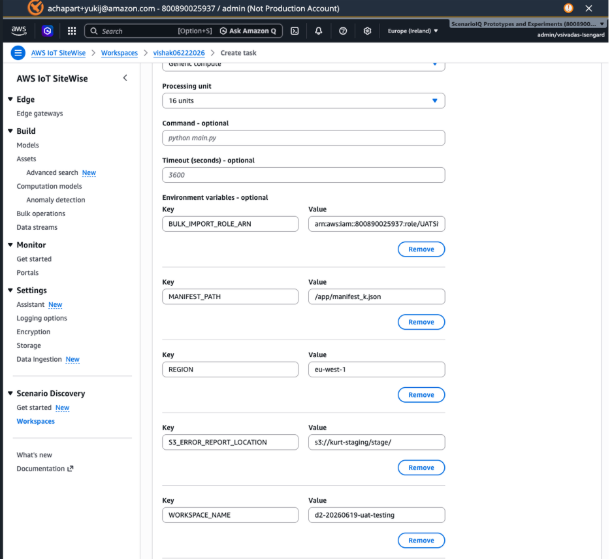The image size is (609, 559).
Task: Edit the s3://kurt-staging/stage/ value field
Action: 377,442
